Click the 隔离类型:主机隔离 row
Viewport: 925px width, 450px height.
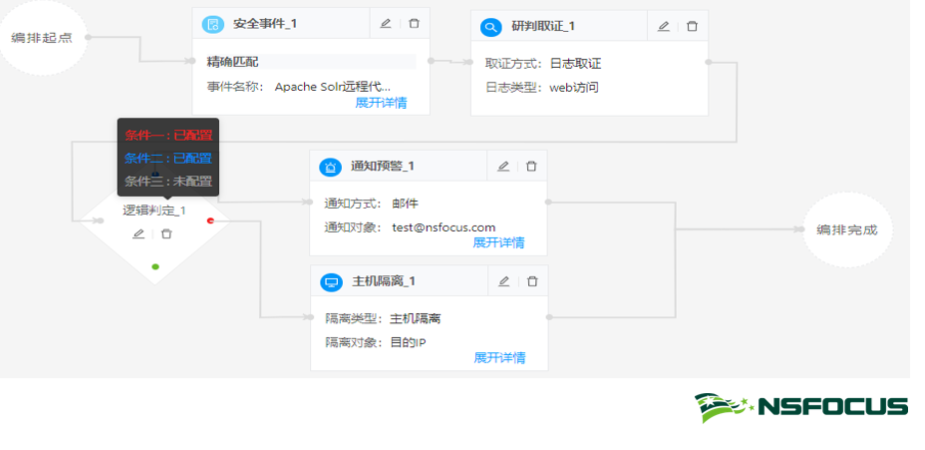[x=383, y=319]
